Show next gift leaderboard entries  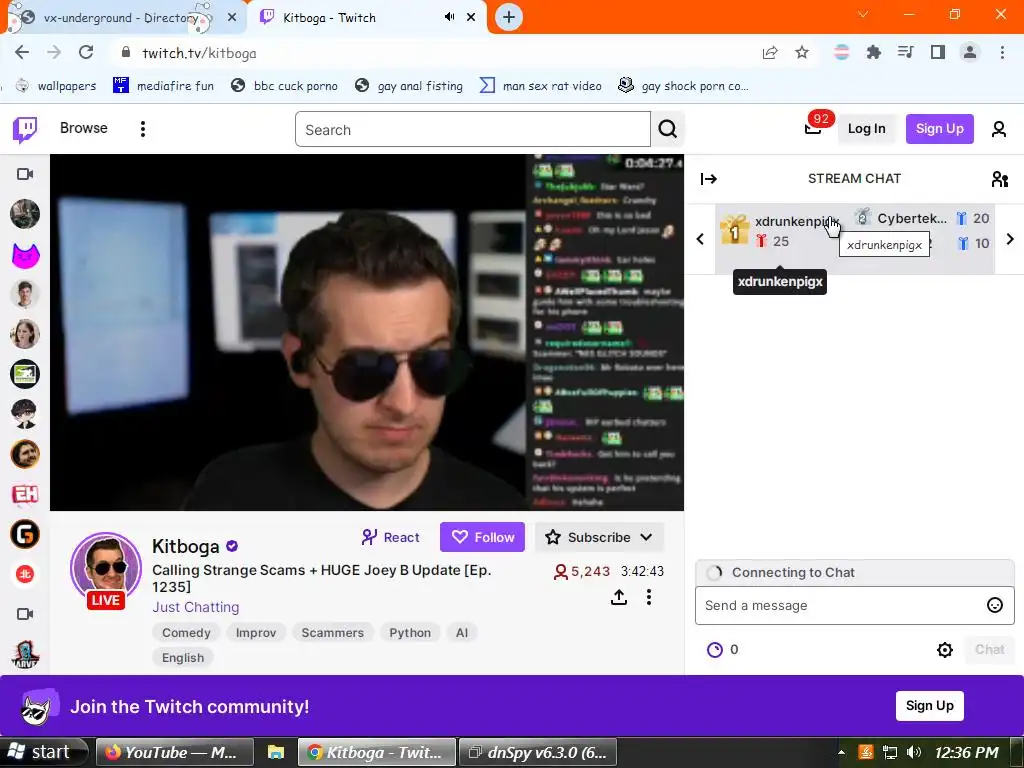(x=1010, y=239)
